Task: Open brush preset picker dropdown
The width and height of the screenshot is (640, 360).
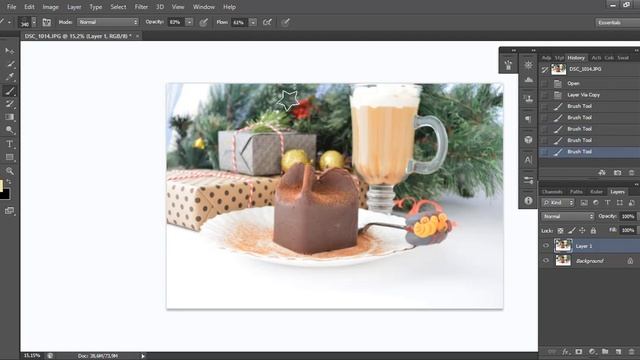Action: [x=34, y=22]
